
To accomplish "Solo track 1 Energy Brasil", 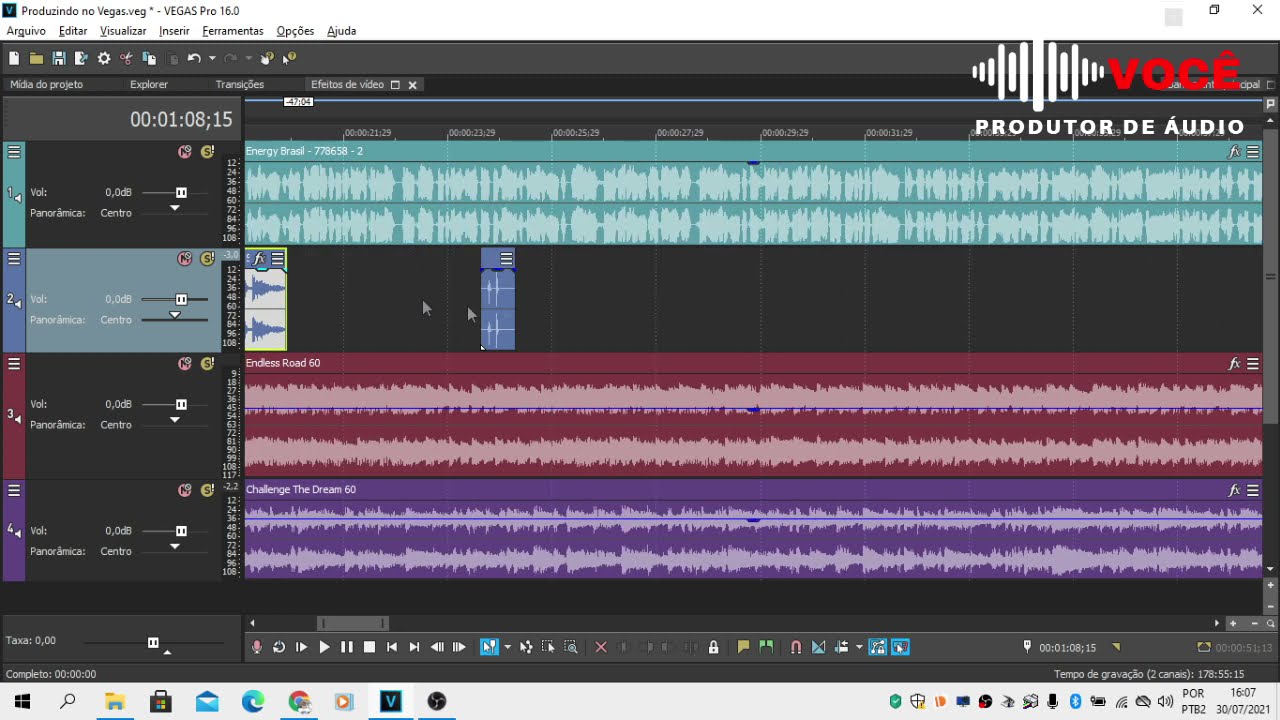I will [x=207, y=152].
